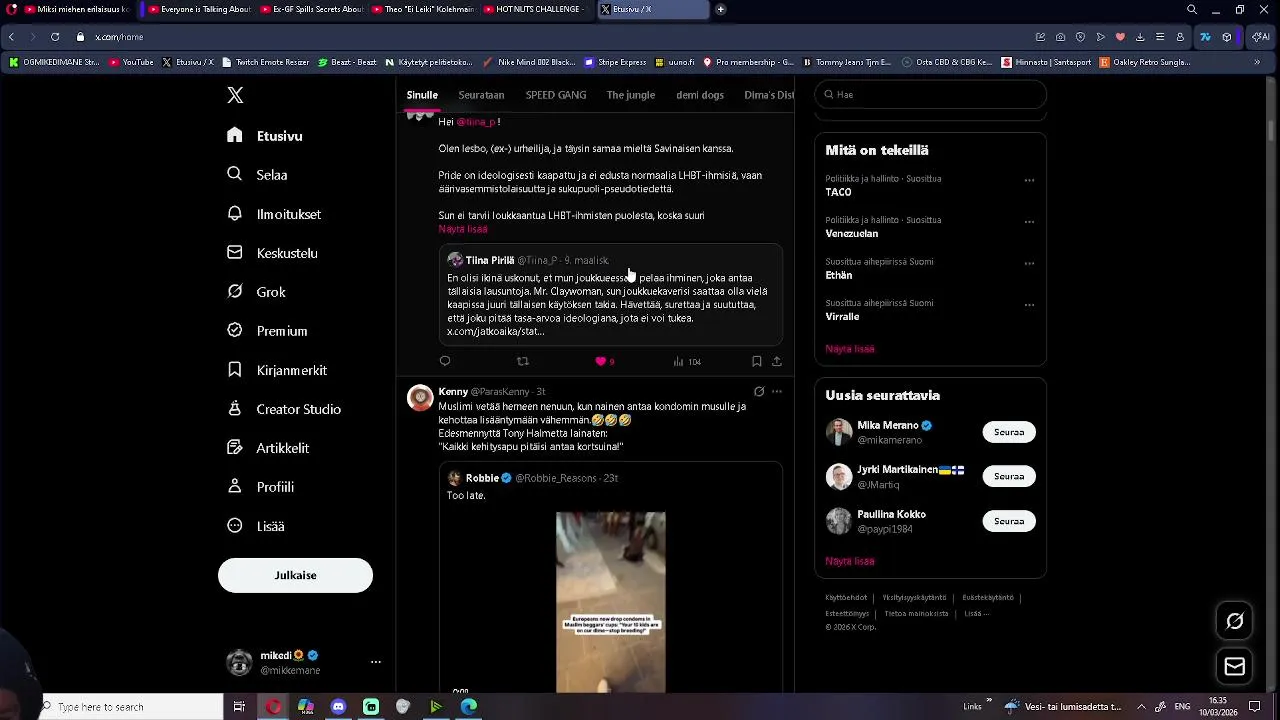
Task: Open Profiili profile page
Action: pyautogui.click(x=260, y=487)
